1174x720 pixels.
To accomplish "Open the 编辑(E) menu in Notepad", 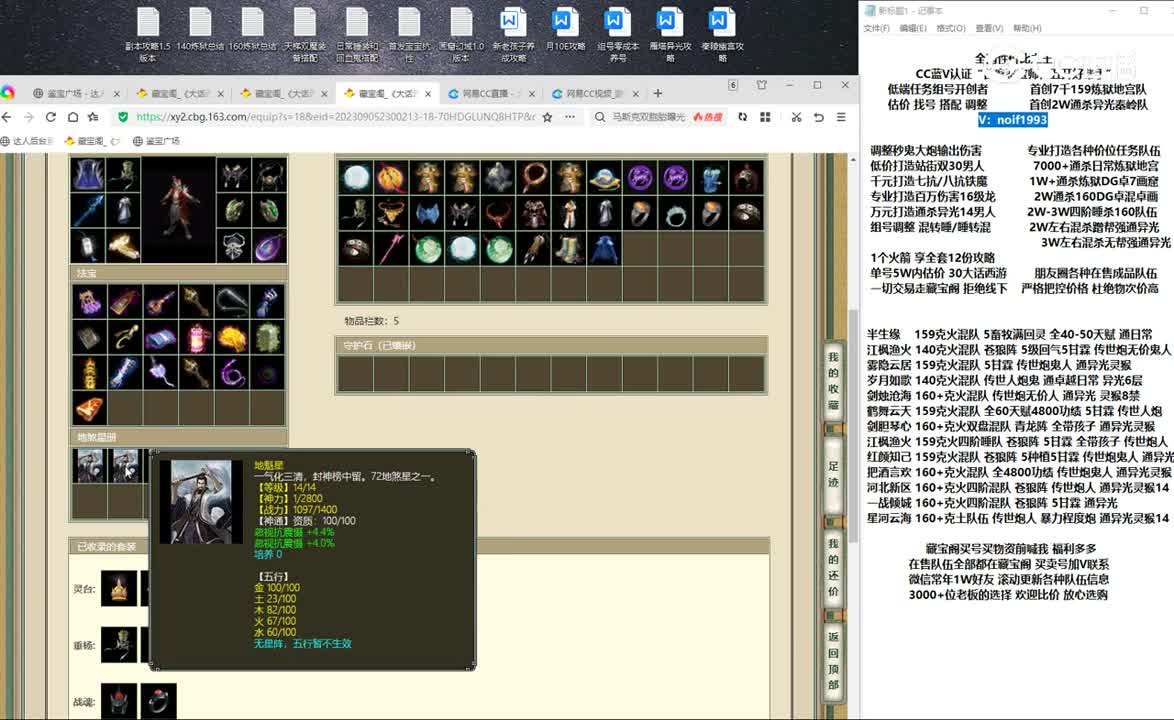I will 913,28.
